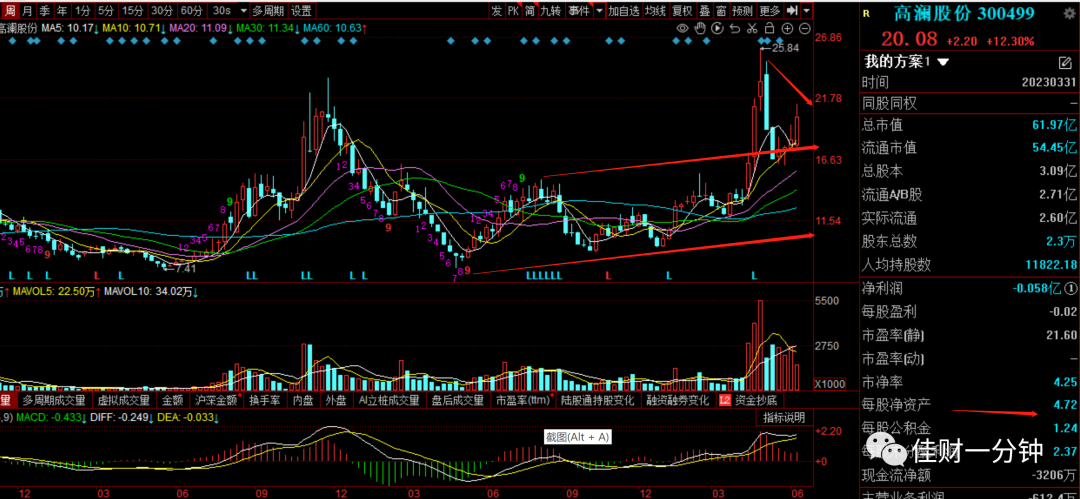The image size is (1080, 499).
Task: Select the 30分 period
Action: pyautogui.click(x=162, y=10)
